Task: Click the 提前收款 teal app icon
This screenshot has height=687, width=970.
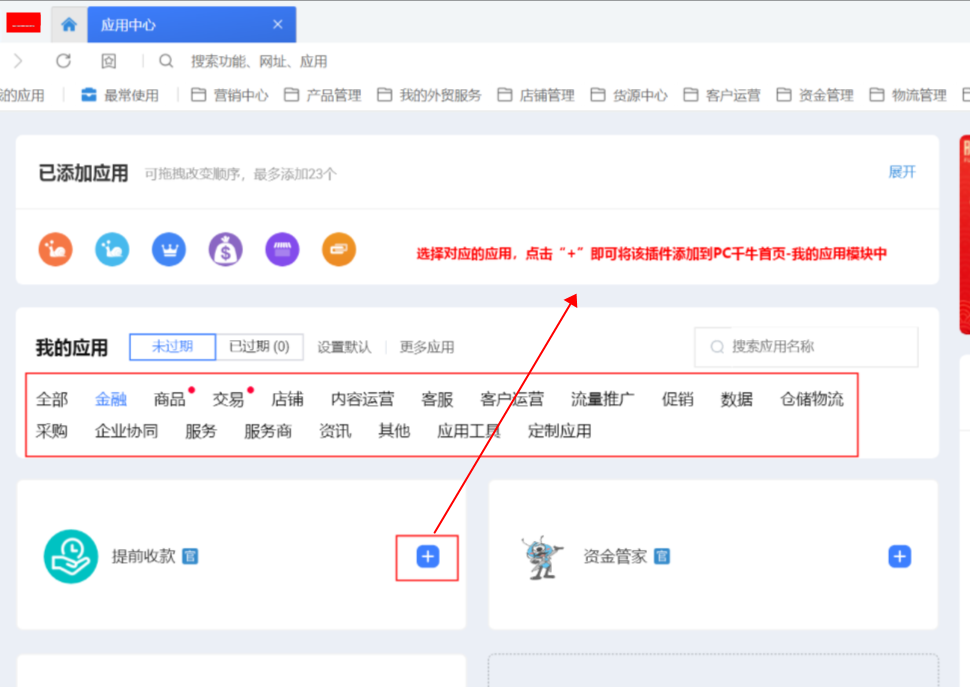Action: click(x=71, y=556)
